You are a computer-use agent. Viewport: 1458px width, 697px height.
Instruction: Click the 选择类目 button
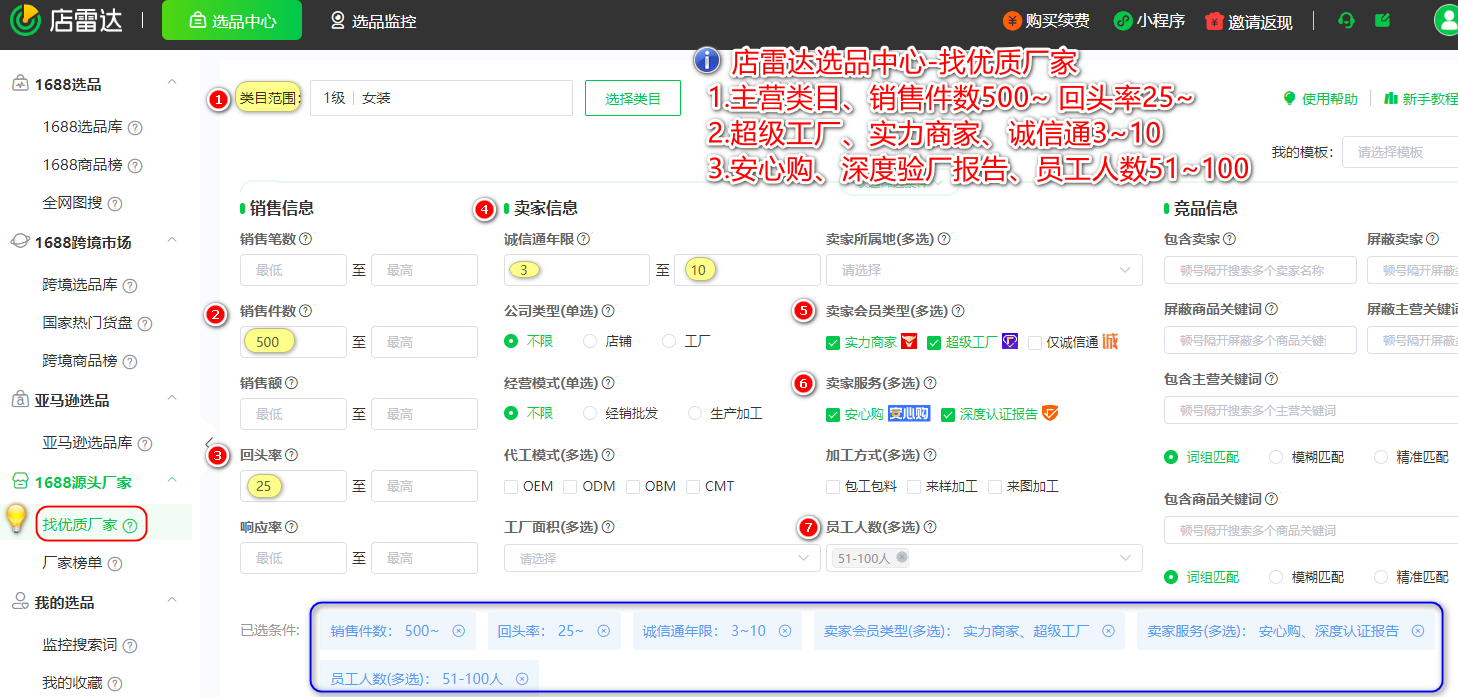pyautogui.click(x=633, y=98)
